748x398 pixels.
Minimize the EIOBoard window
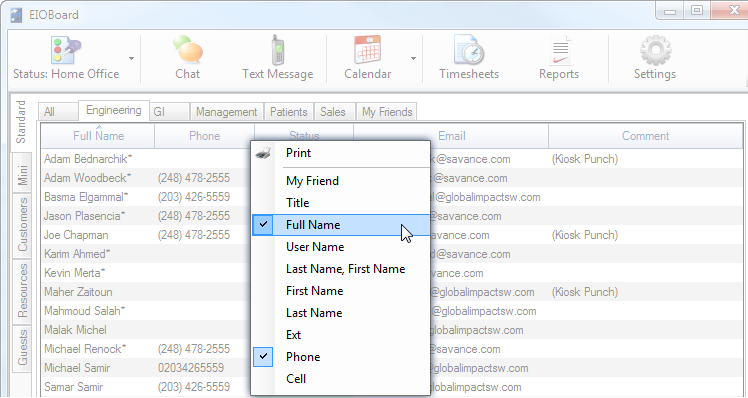(670, 11)
